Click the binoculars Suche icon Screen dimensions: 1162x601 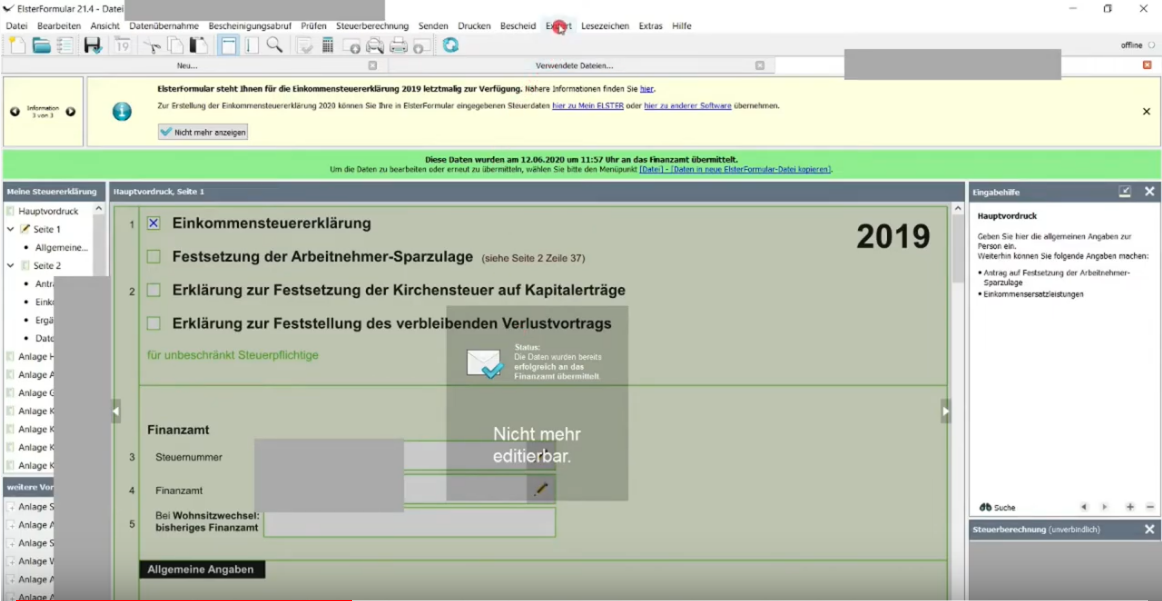(986, 508)
